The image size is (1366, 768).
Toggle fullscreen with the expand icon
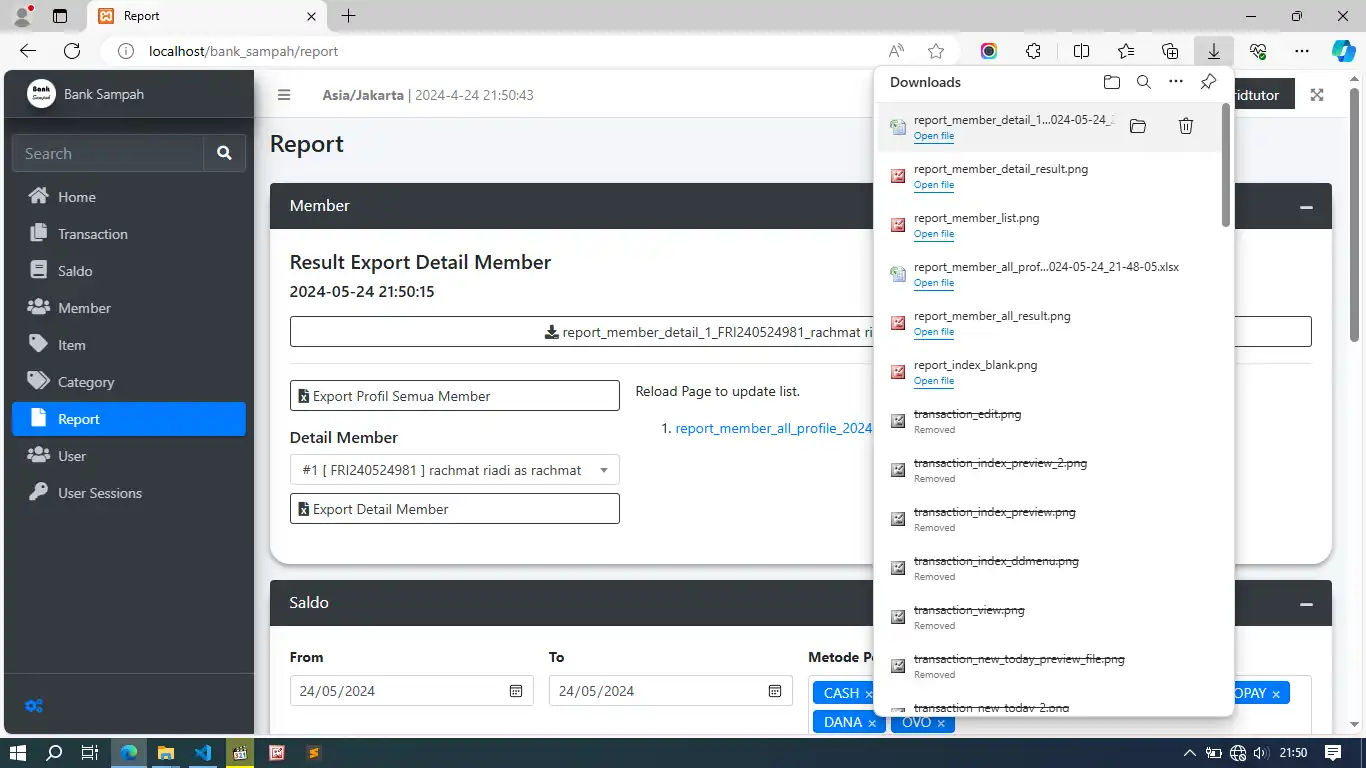point(1317,95)
